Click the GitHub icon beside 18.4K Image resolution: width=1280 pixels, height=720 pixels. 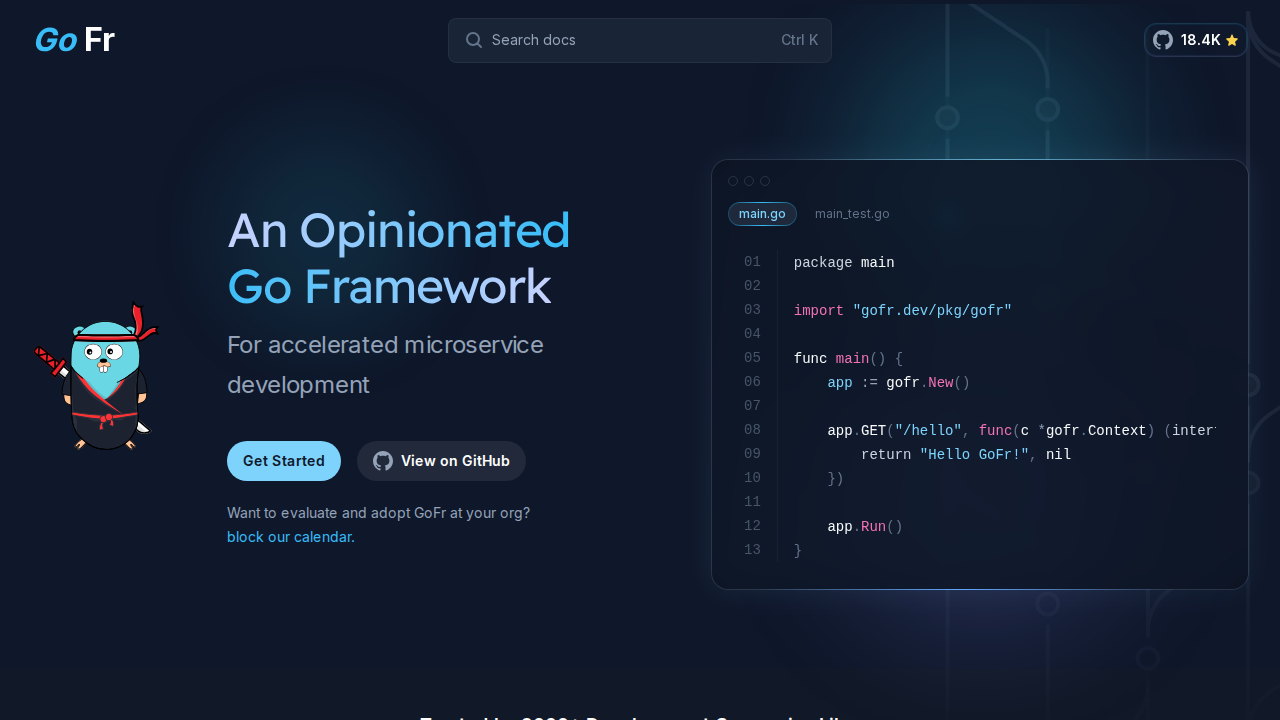1163,40
